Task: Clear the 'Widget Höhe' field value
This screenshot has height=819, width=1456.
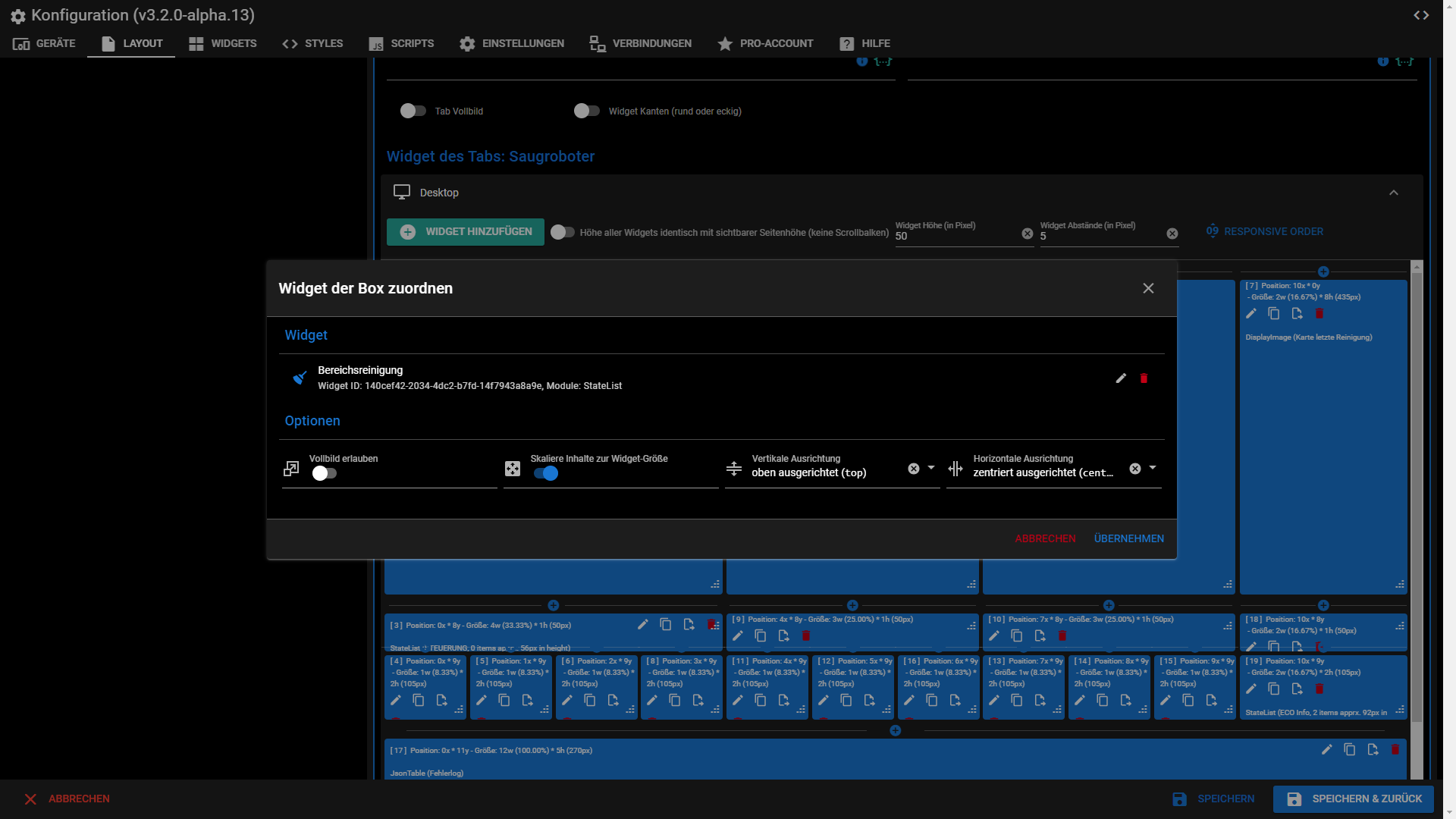Action: (1028, 234)
